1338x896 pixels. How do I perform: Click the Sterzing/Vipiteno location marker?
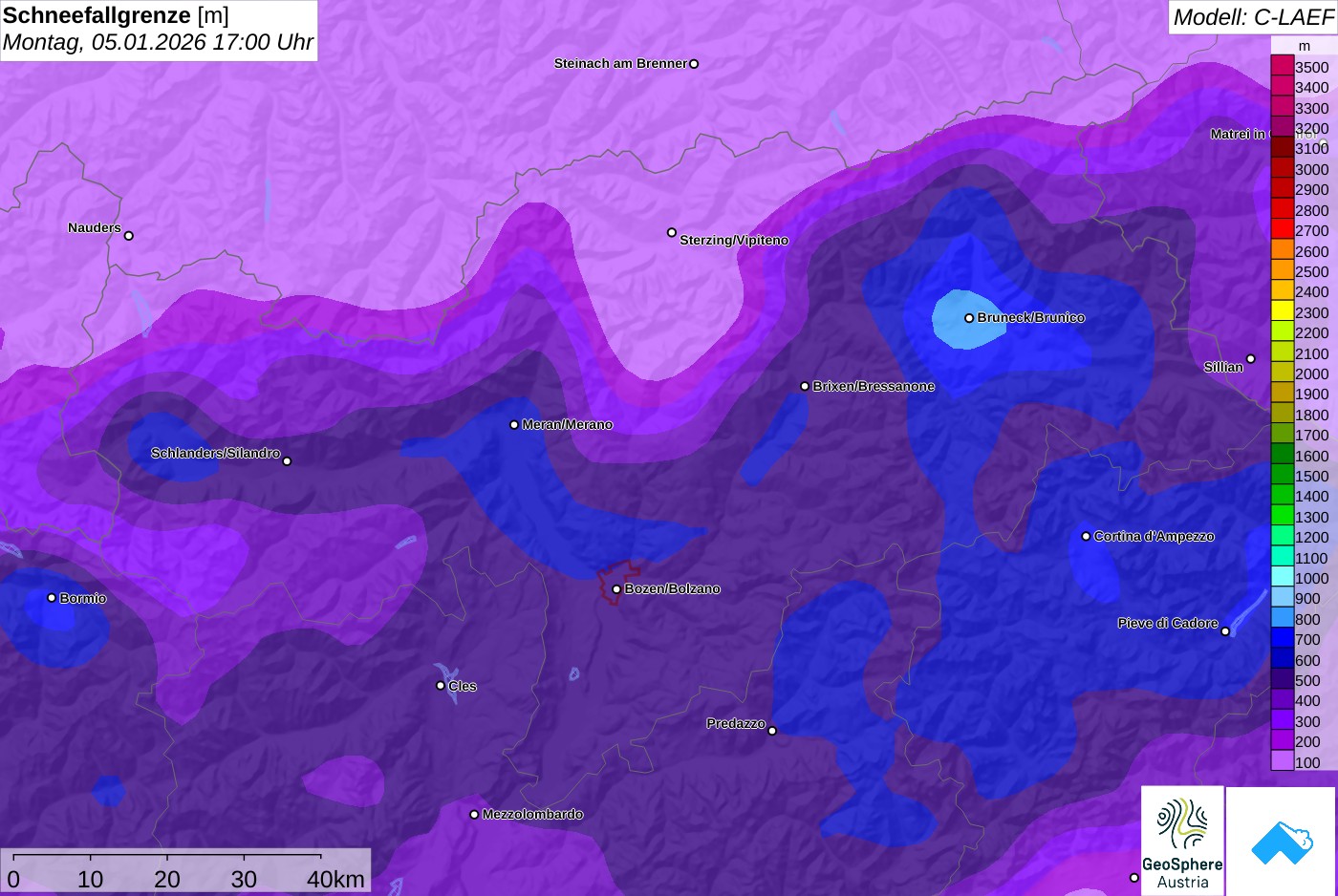pyautogui.click(x=672, y=232)
